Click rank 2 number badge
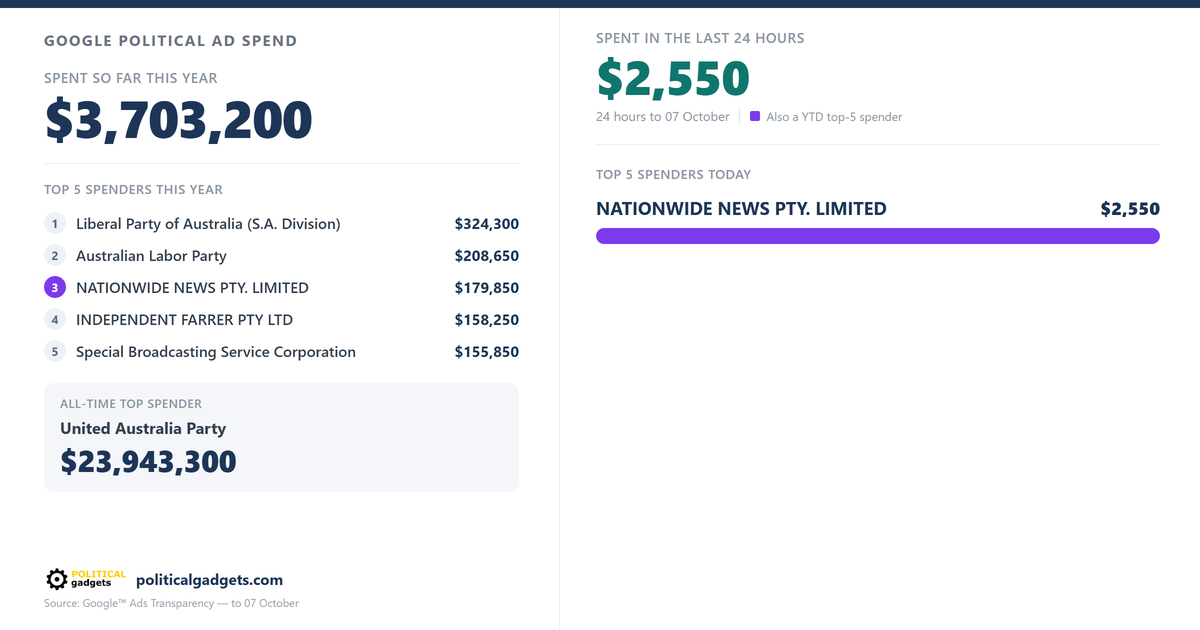1200x630 pixels. coord(55,256)
